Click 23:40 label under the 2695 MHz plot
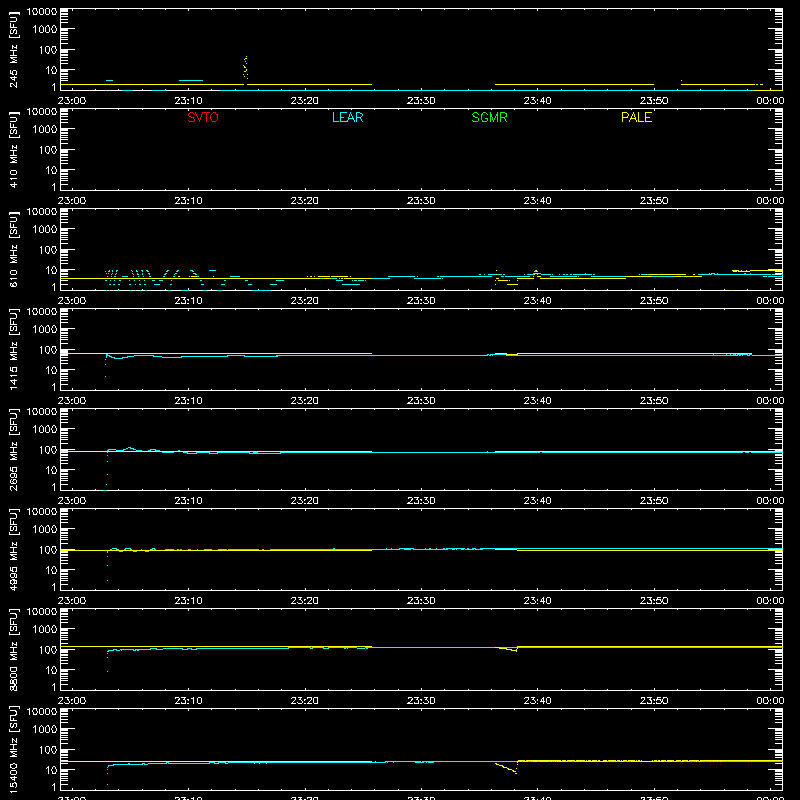Screen dimensions: 800x800 [537, 501]
